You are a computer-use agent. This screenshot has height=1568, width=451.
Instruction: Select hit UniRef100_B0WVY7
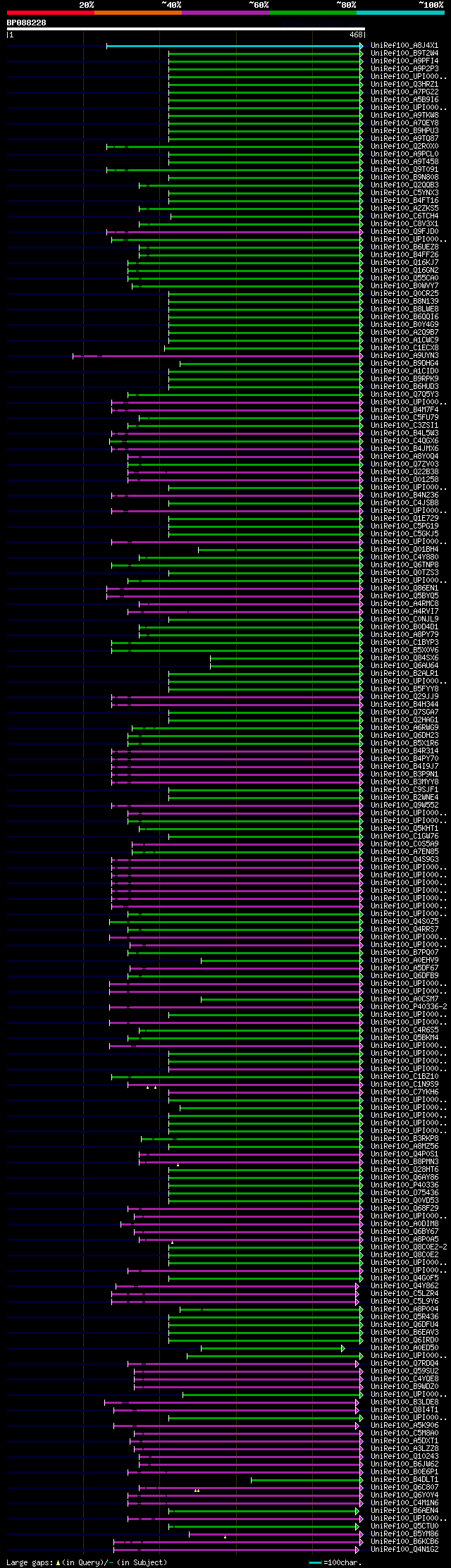pos(404,286)
